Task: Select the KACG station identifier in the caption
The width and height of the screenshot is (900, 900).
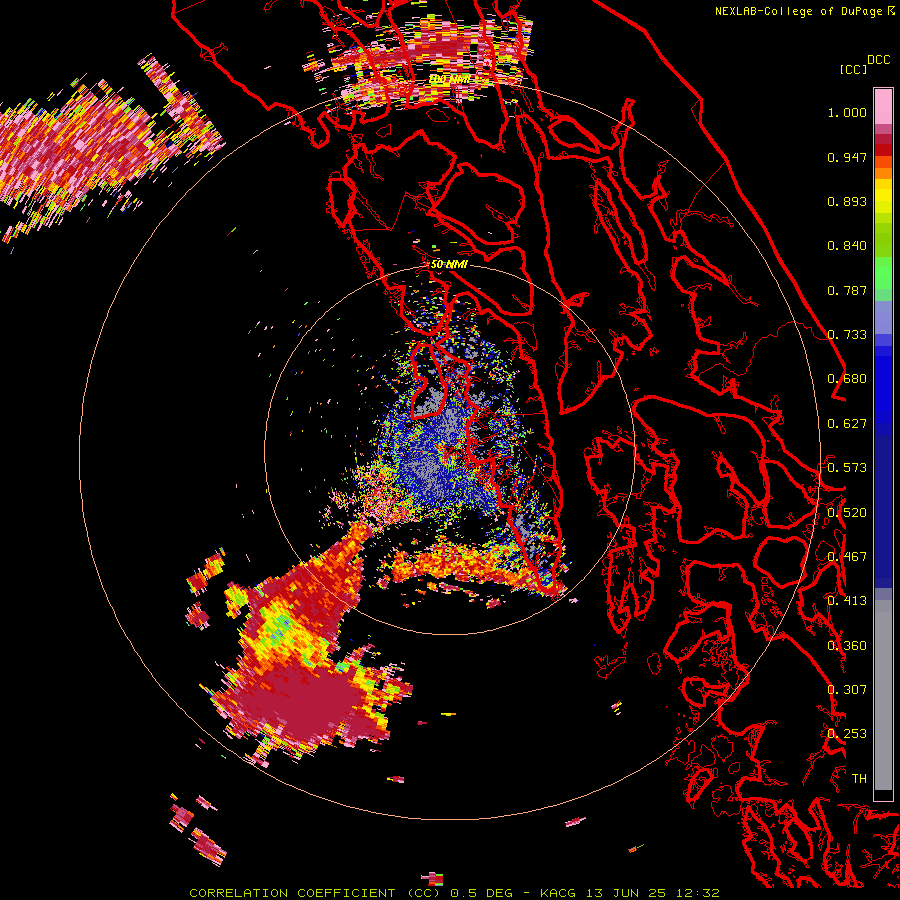Action: [x=557, y=893]
